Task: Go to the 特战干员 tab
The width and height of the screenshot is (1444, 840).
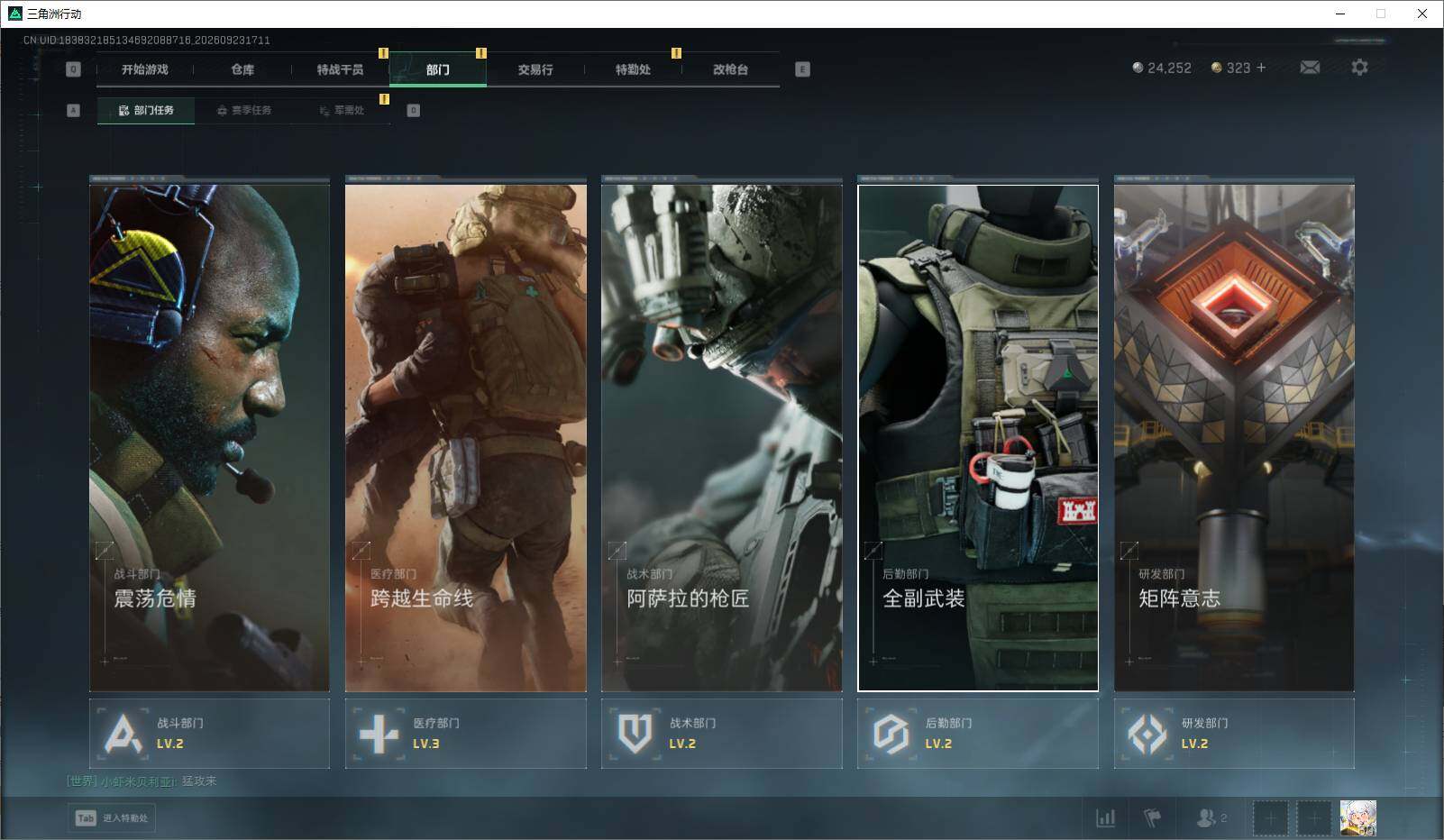Action: (340, 69)
